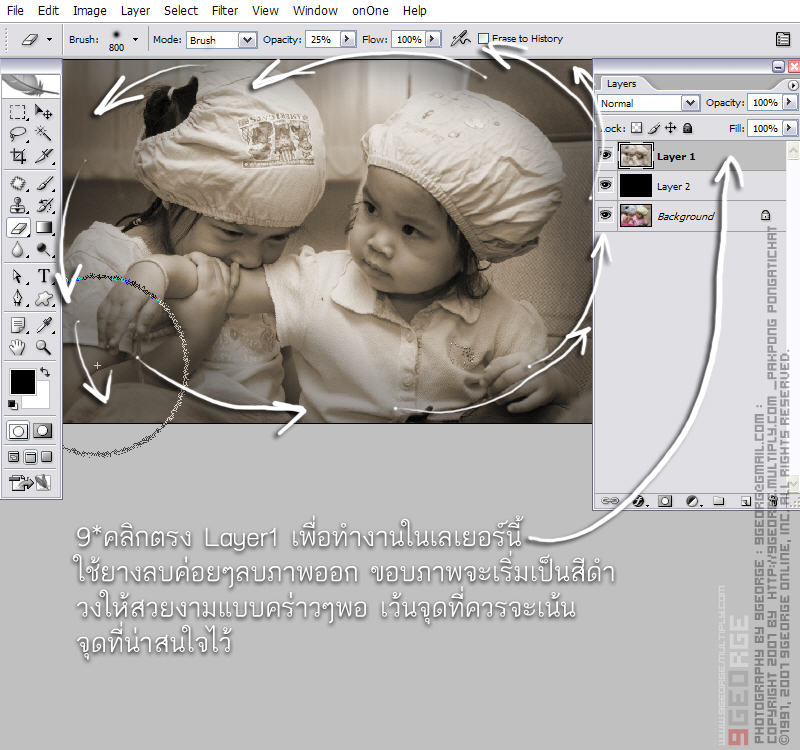Select the Lasso tool
This screenshot has width=800, height=750.
pyautogui.click(x=18, y=134)
